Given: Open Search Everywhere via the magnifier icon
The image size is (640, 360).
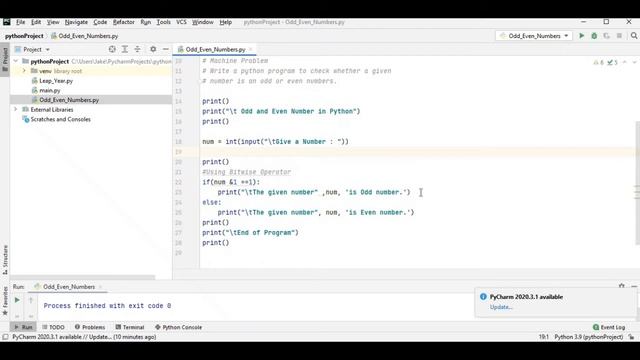Looking at the screenshot, I should pyautogui.click(x=634, y=36).
